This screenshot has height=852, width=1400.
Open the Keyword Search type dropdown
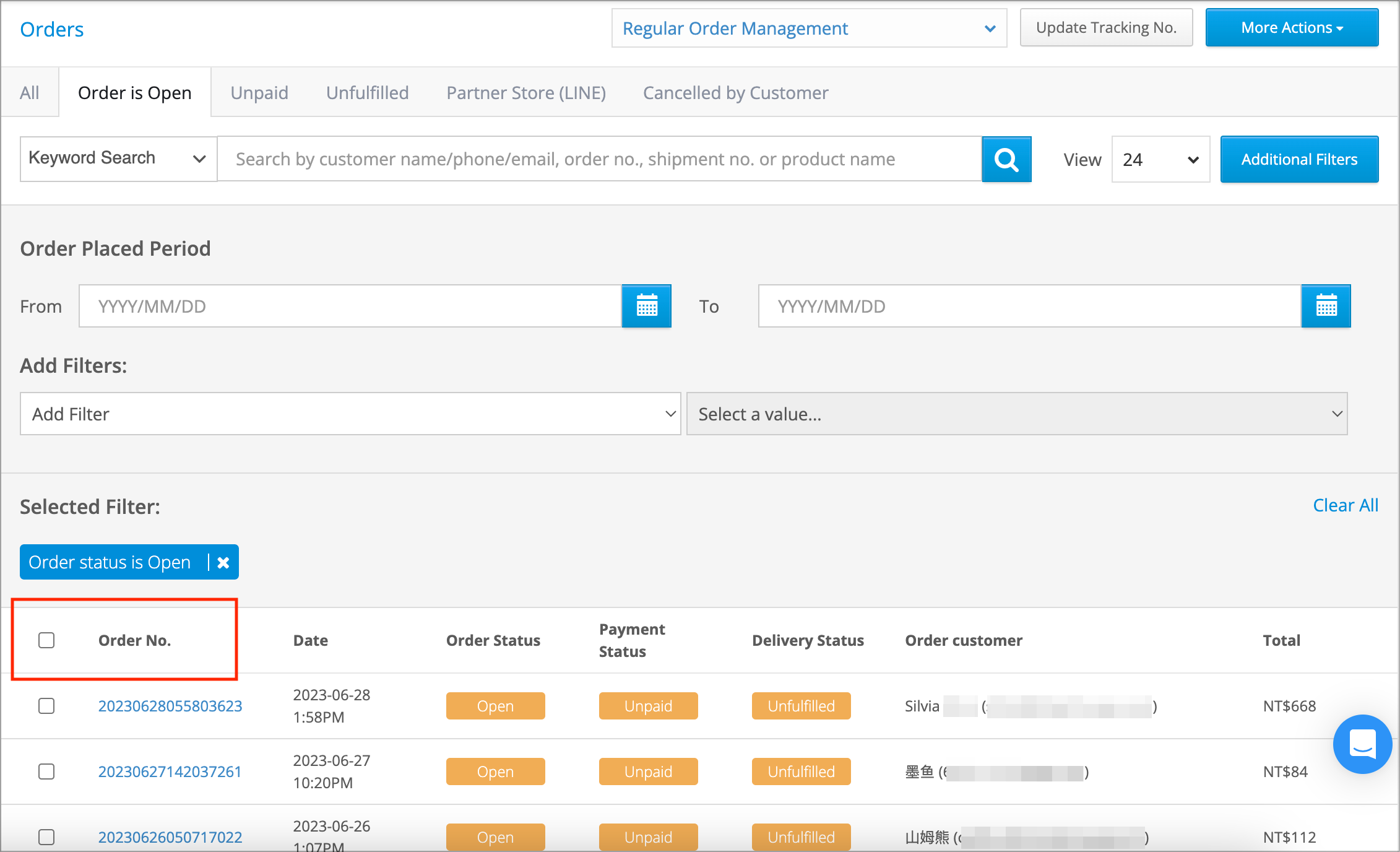(x=118, y=159)
